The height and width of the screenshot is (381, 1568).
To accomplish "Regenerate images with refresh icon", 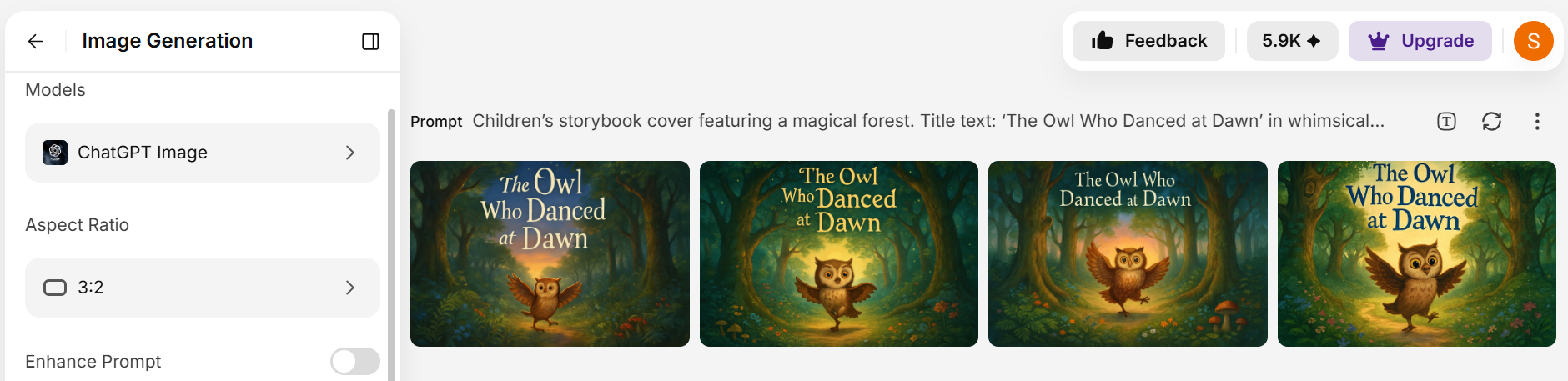I will [1492, 122].
